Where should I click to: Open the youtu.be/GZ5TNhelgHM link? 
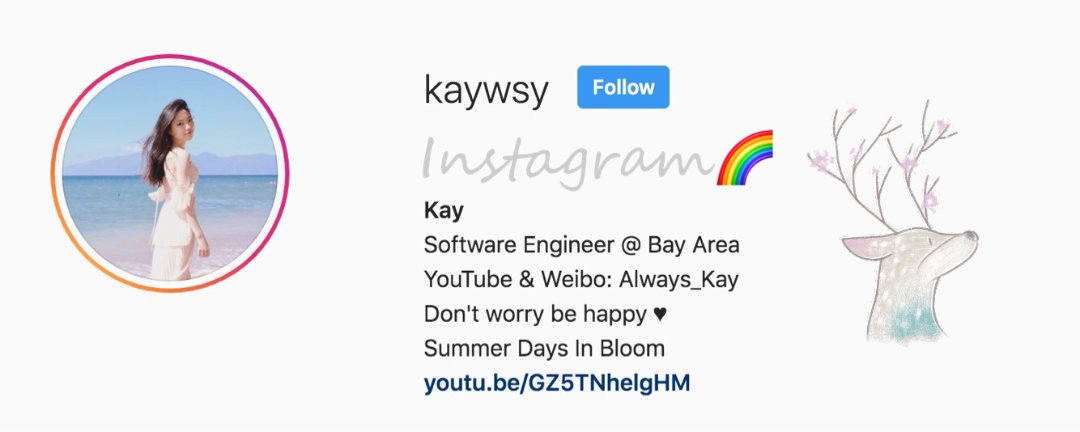pos(557,383)
